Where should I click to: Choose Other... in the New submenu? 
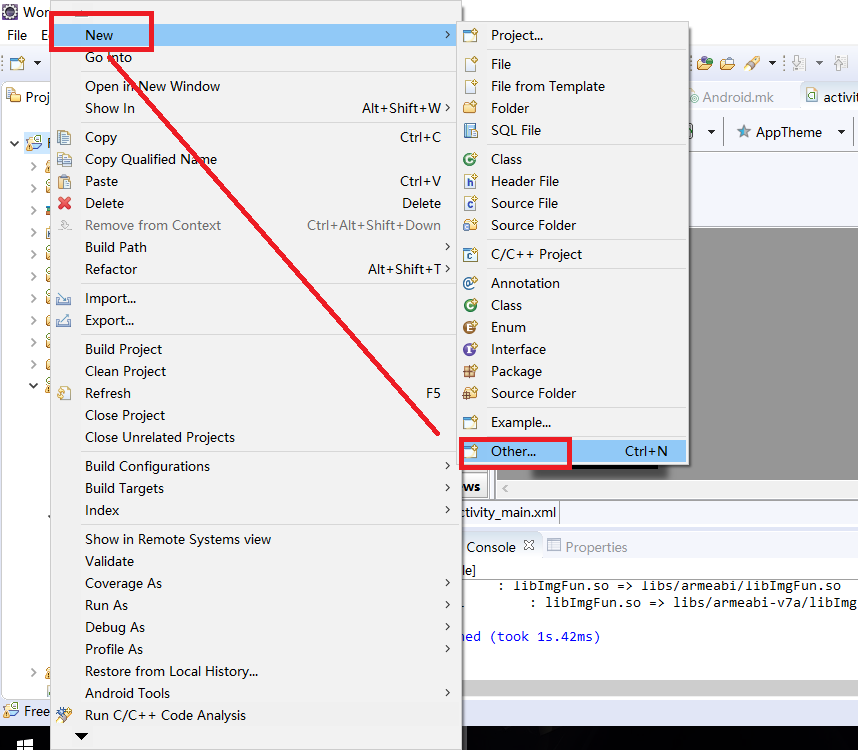click(573, 451)
